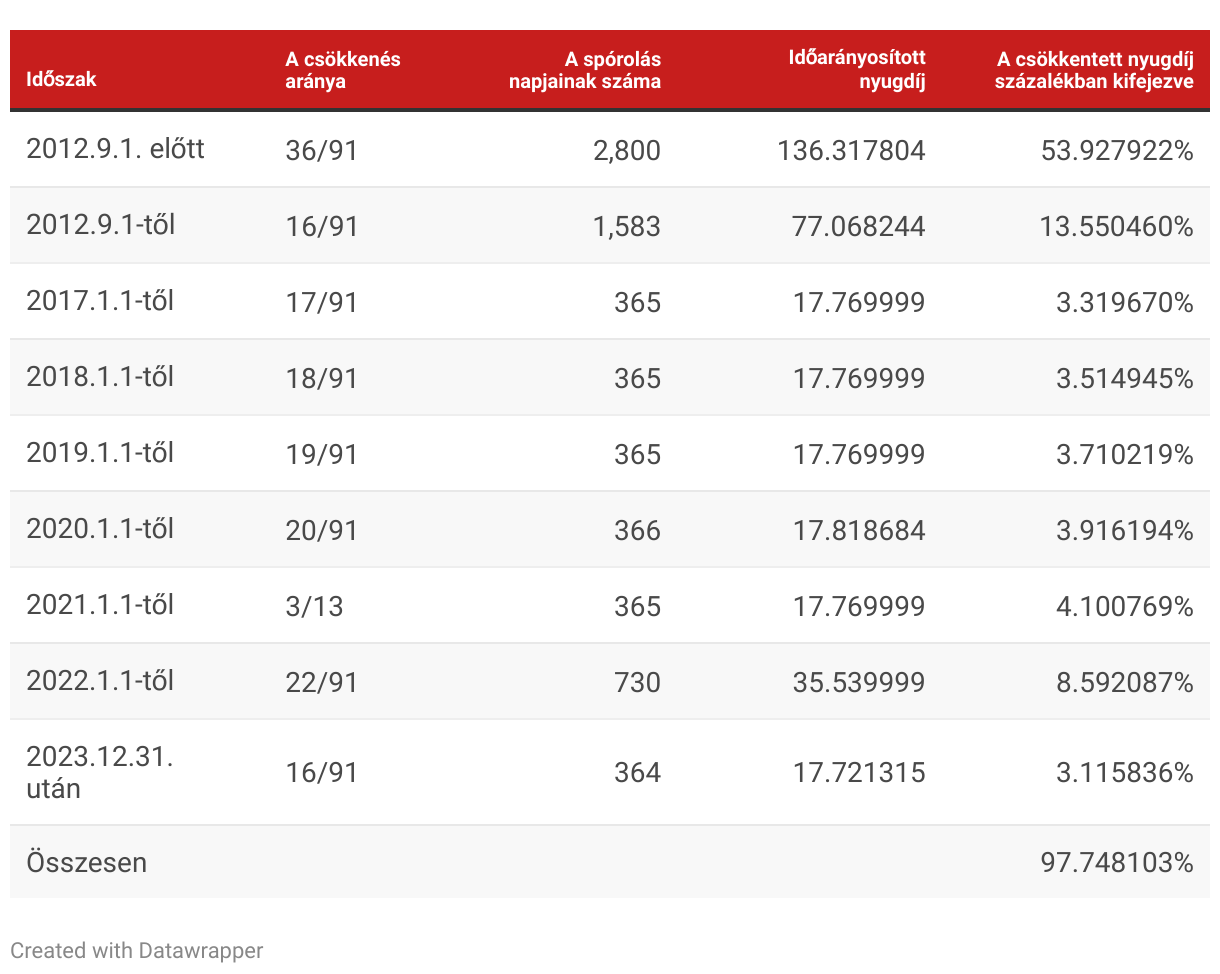Viewport: 1220px width, 974px height.
Task: Select the 136.317804 pension value
Action: pos(851,150)
